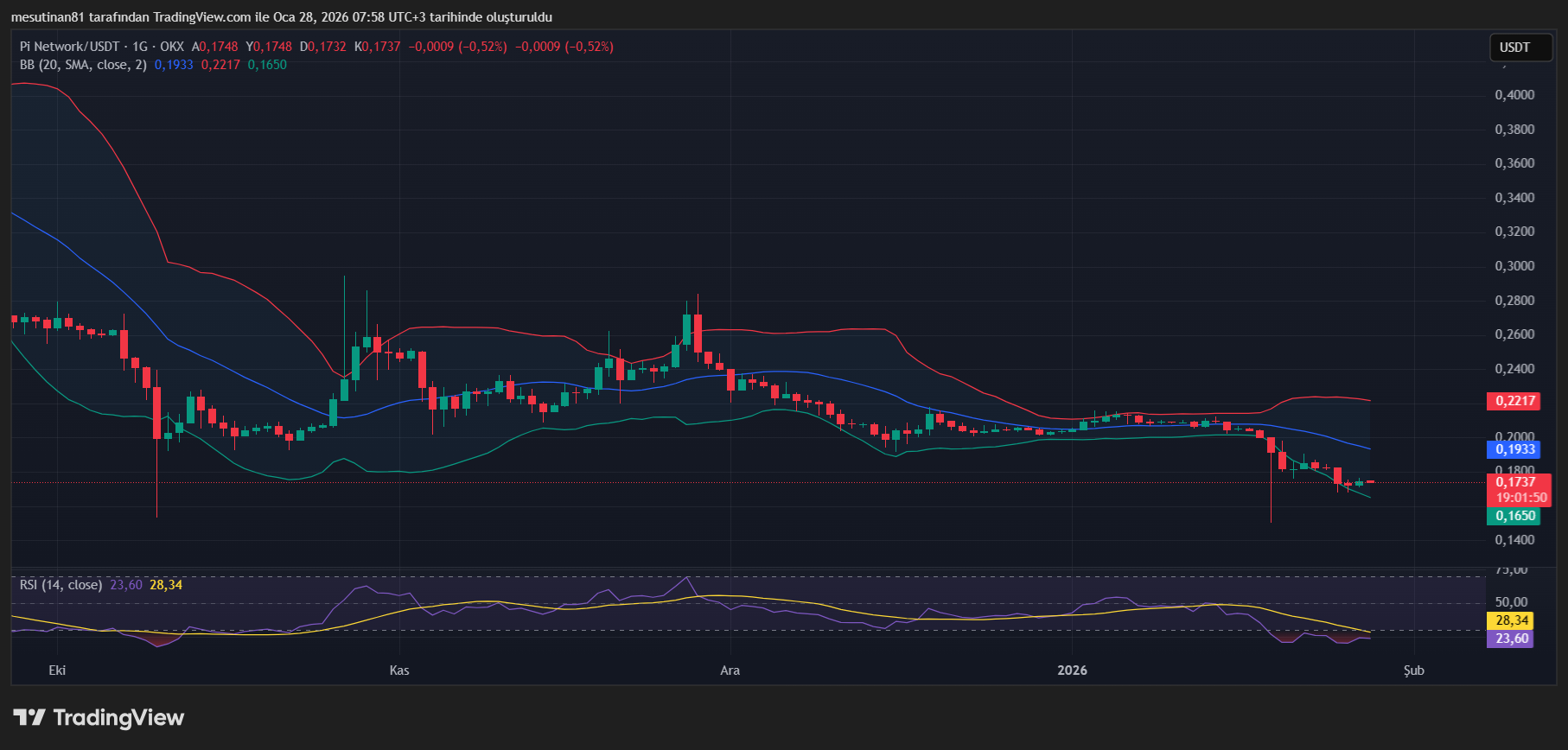This screenshot has width=1568, height=750.
Task: Click the 0,1737 current price label
Action: point(1516,482)
